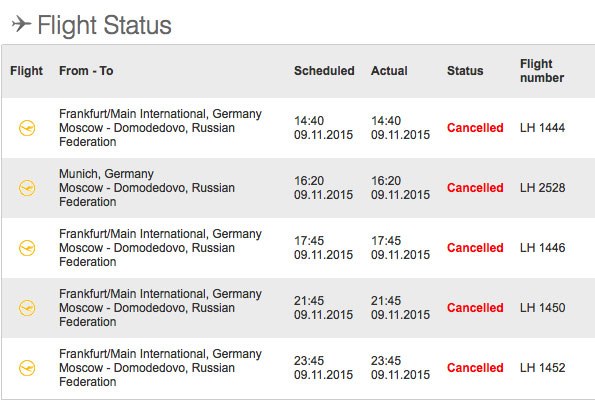Viewport: 595px width, 400px height.
Task: Click Lufthansa logo for flight LH 1444
Action: click(27, 128)
